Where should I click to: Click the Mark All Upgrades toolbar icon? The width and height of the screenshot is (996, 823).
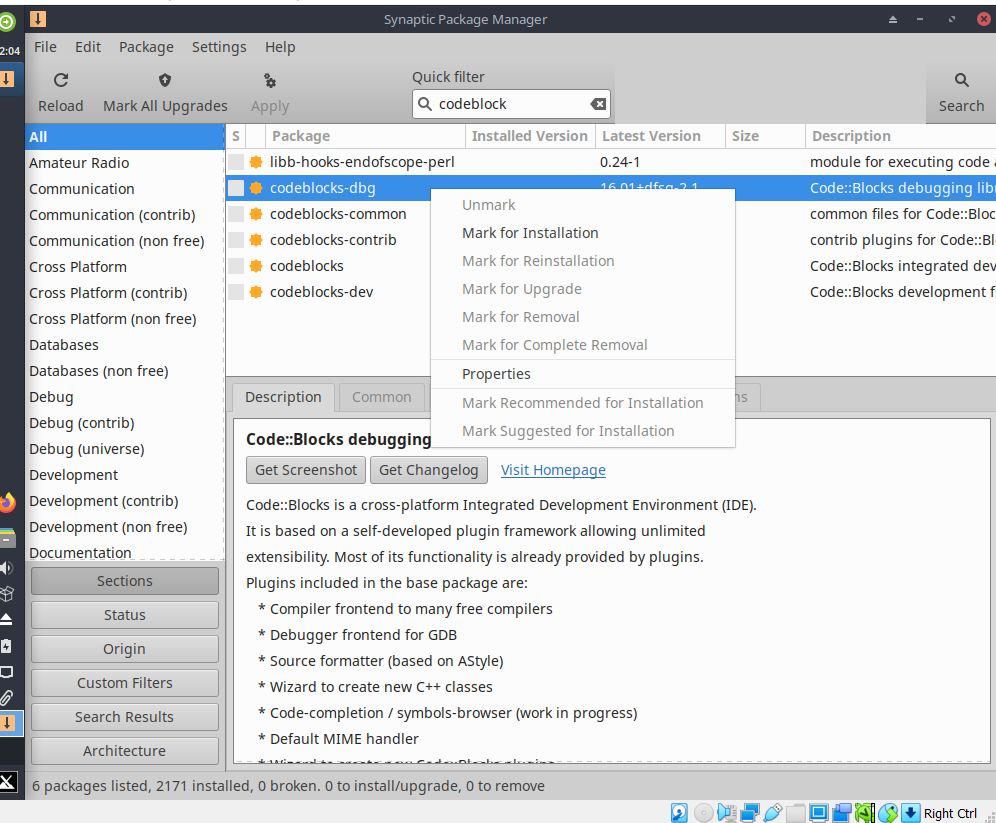coord(165,80)
